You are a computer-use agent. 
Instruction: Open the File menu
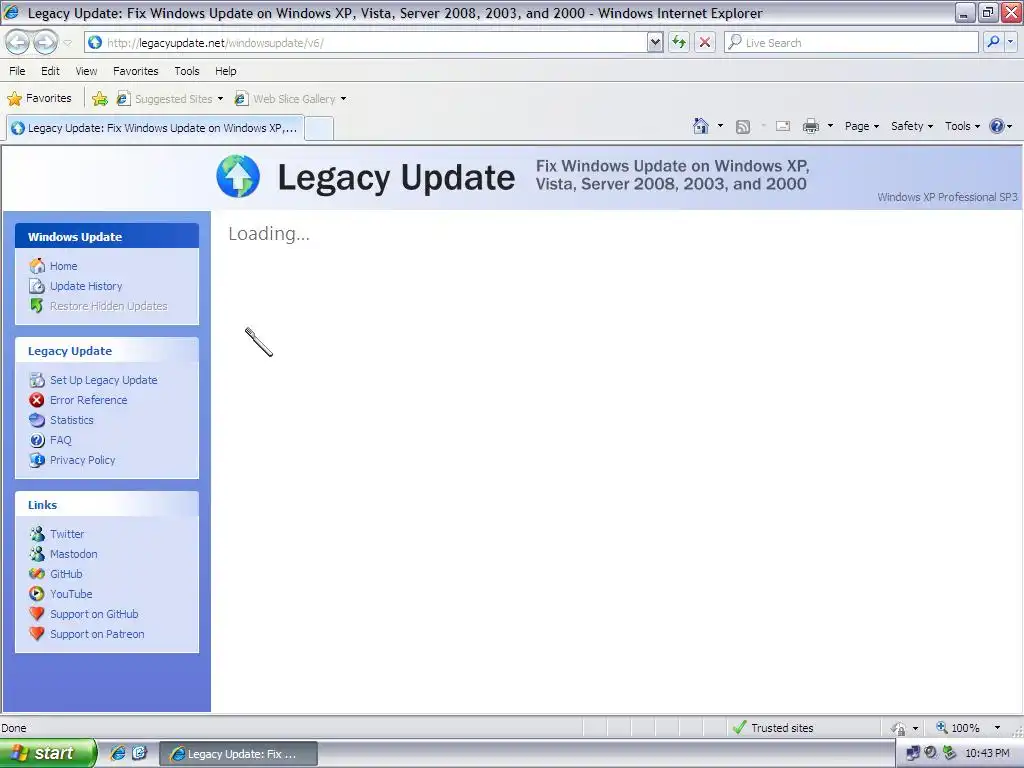point(17,71)
